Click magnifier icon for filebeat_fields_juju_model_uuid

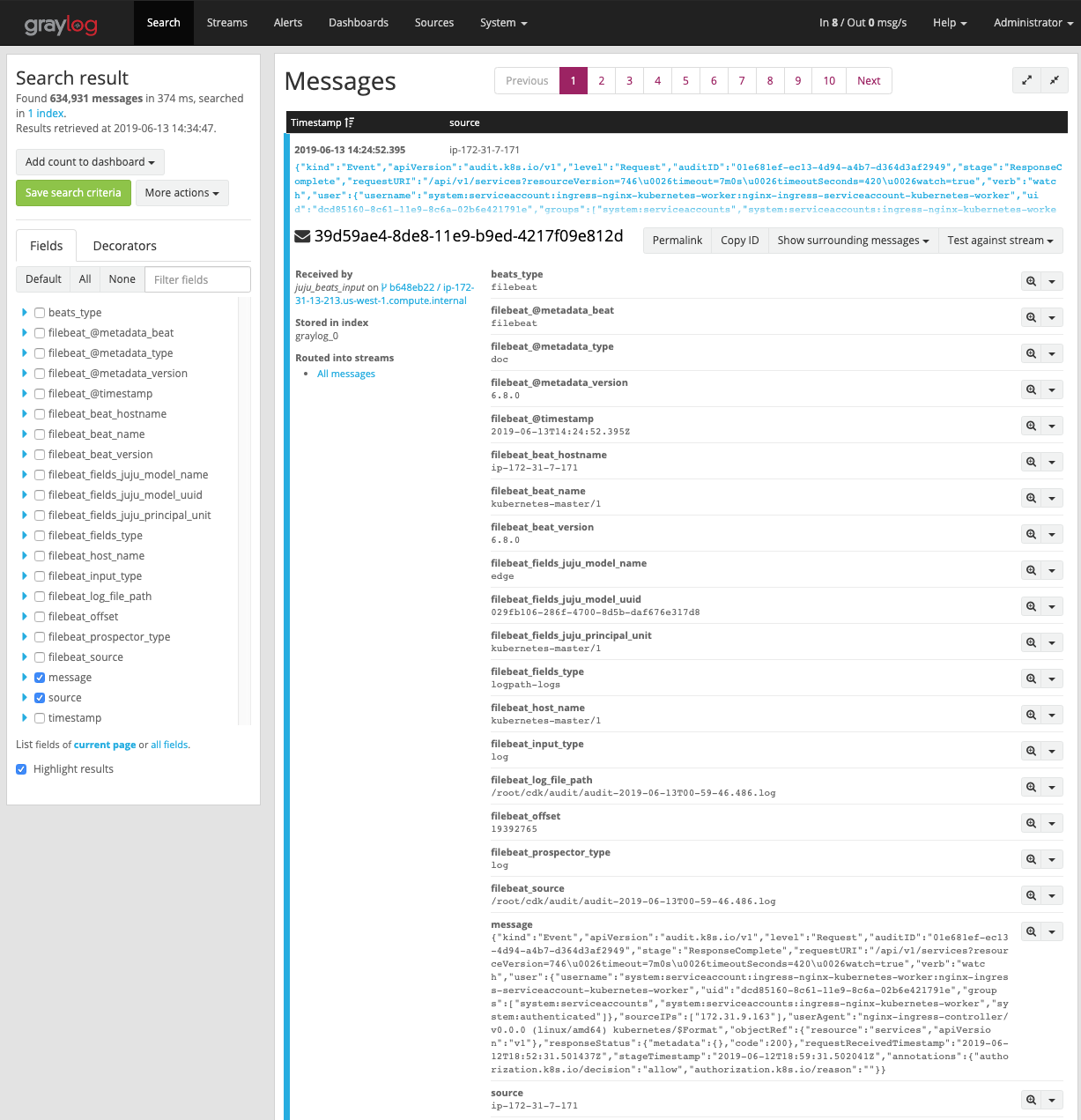(x=1031, y=606)
